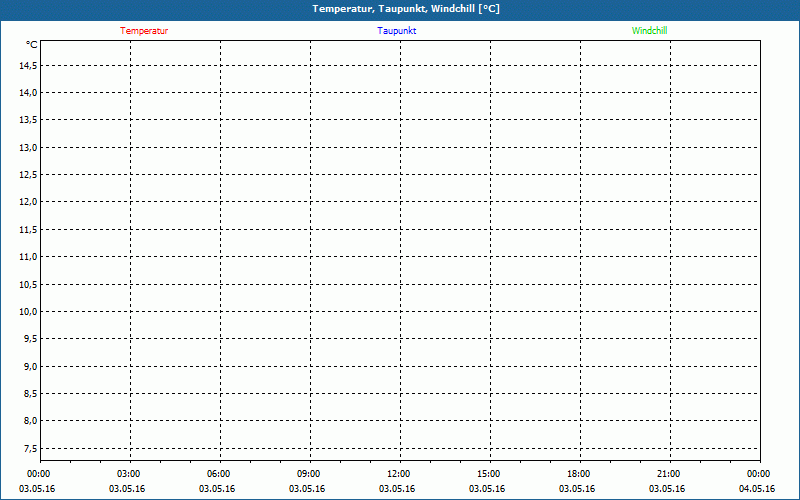Click the 12,0 y-axis tick label
This screenshot has width=800, height=500.
coord(28,202)
